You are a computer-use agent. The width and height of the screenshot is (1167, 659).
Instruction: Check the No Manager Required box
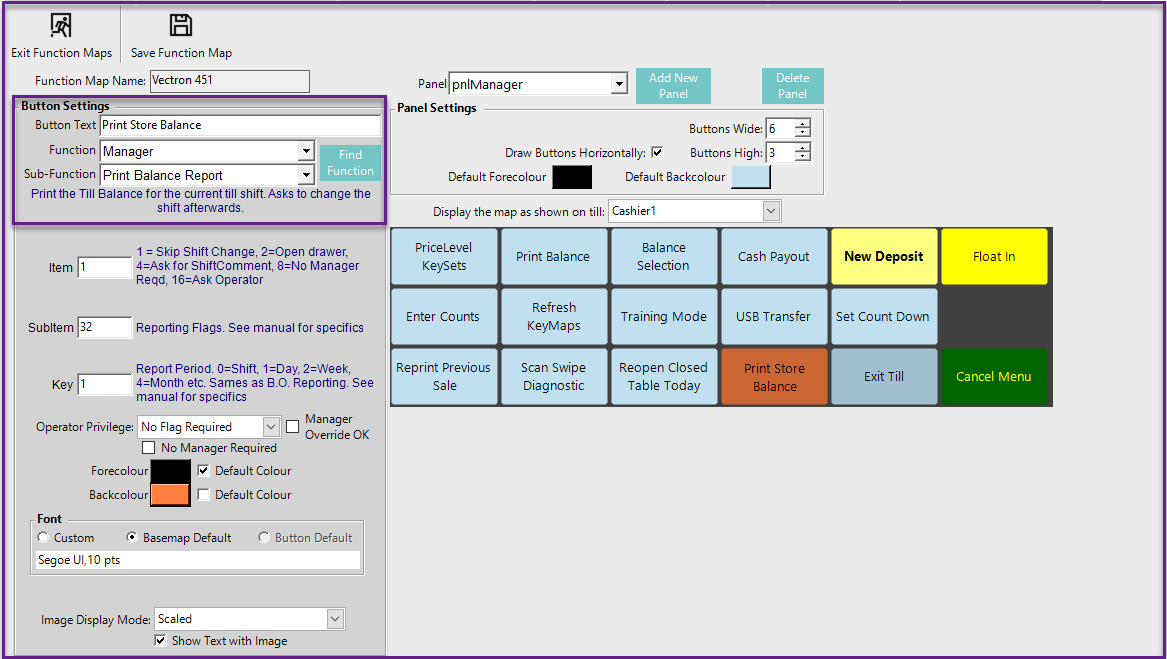pos(149,448)
